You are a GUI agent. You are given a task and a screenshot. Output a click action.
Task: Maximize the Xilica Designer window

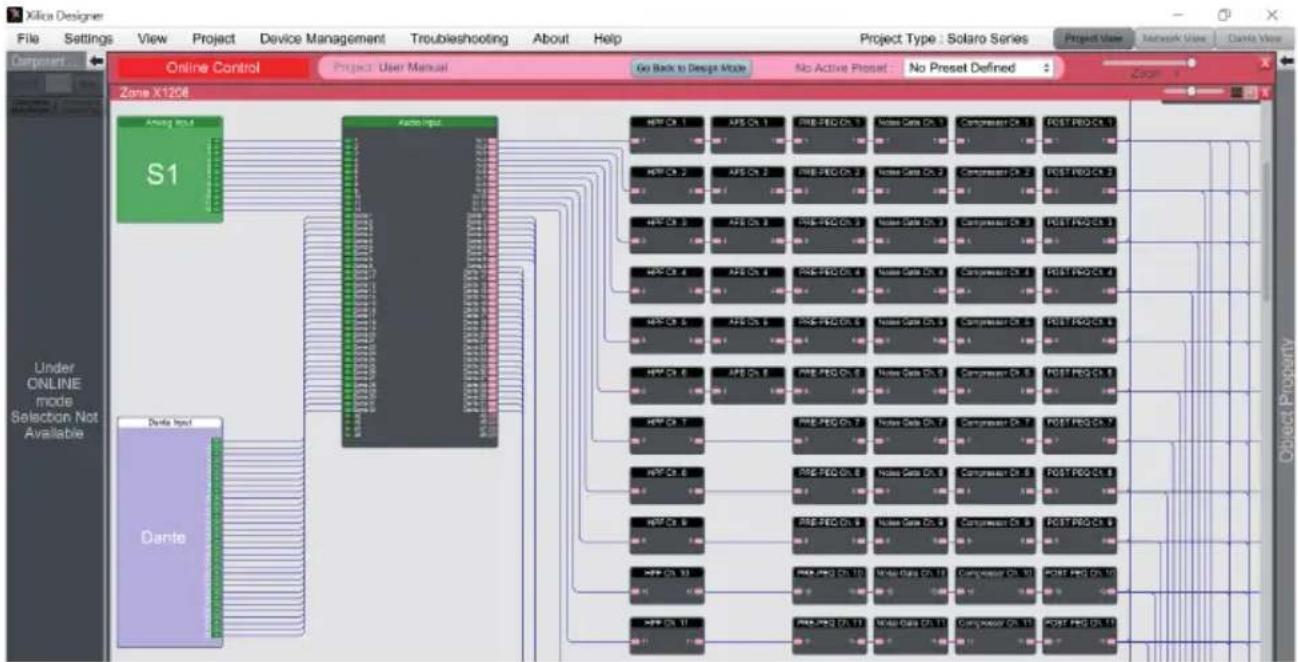click(1223, 13)
